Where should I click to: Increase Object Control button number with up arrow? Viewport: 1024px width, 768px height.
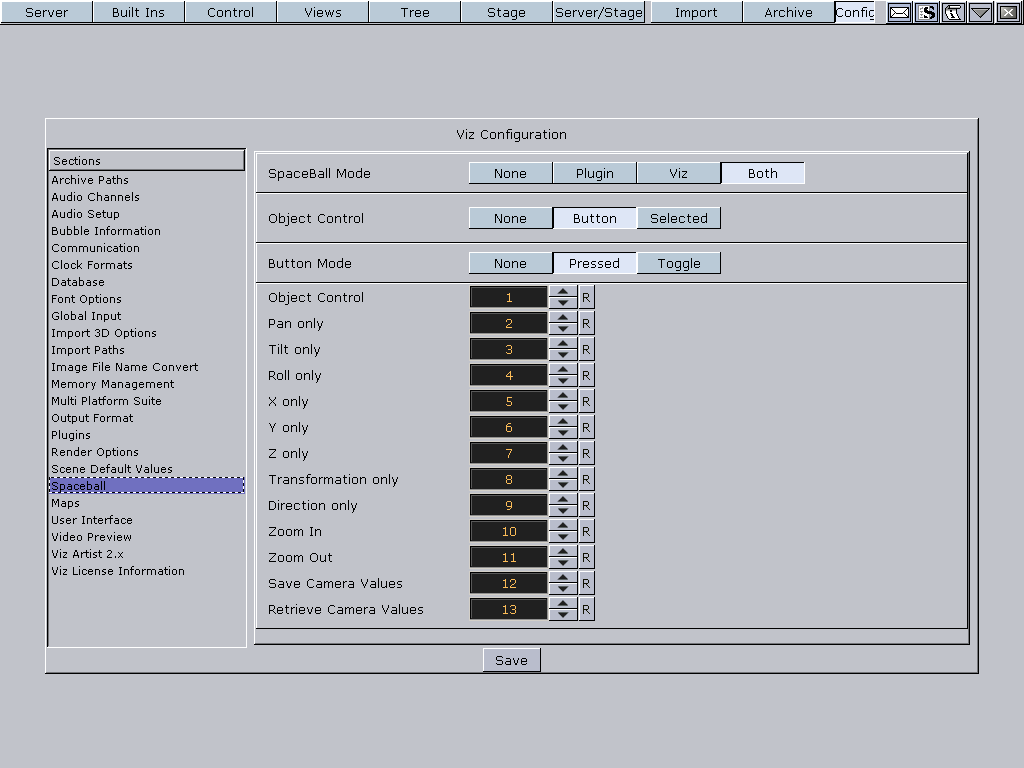click(564, 292)
